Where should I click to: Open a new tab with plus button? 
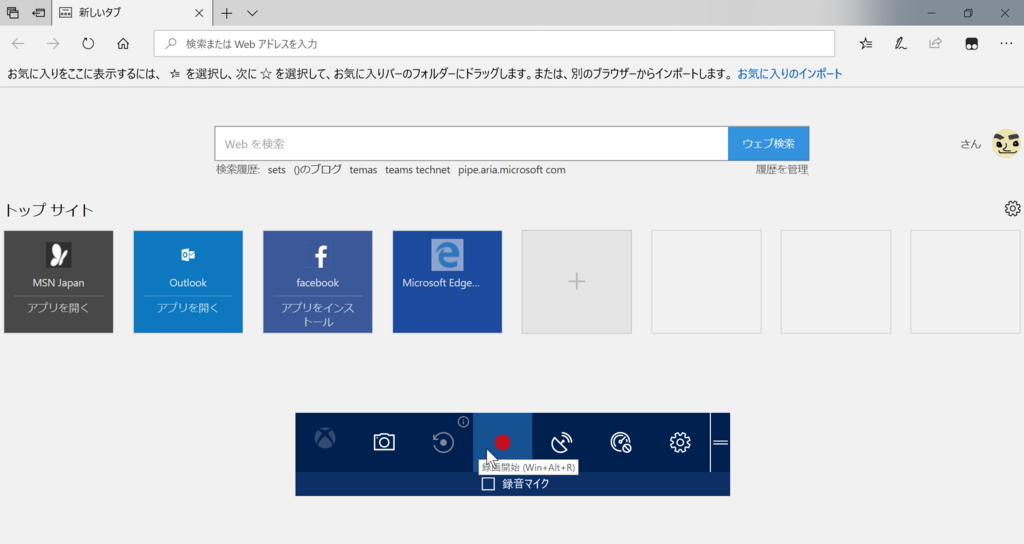227,13
